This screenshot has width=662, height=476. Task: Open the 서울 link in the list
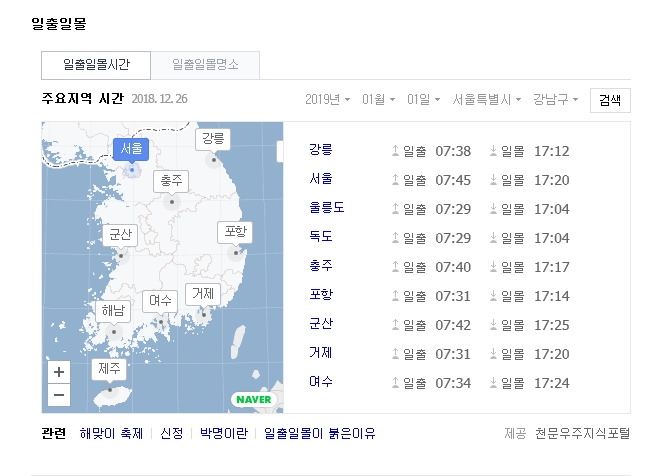(321, 179)
